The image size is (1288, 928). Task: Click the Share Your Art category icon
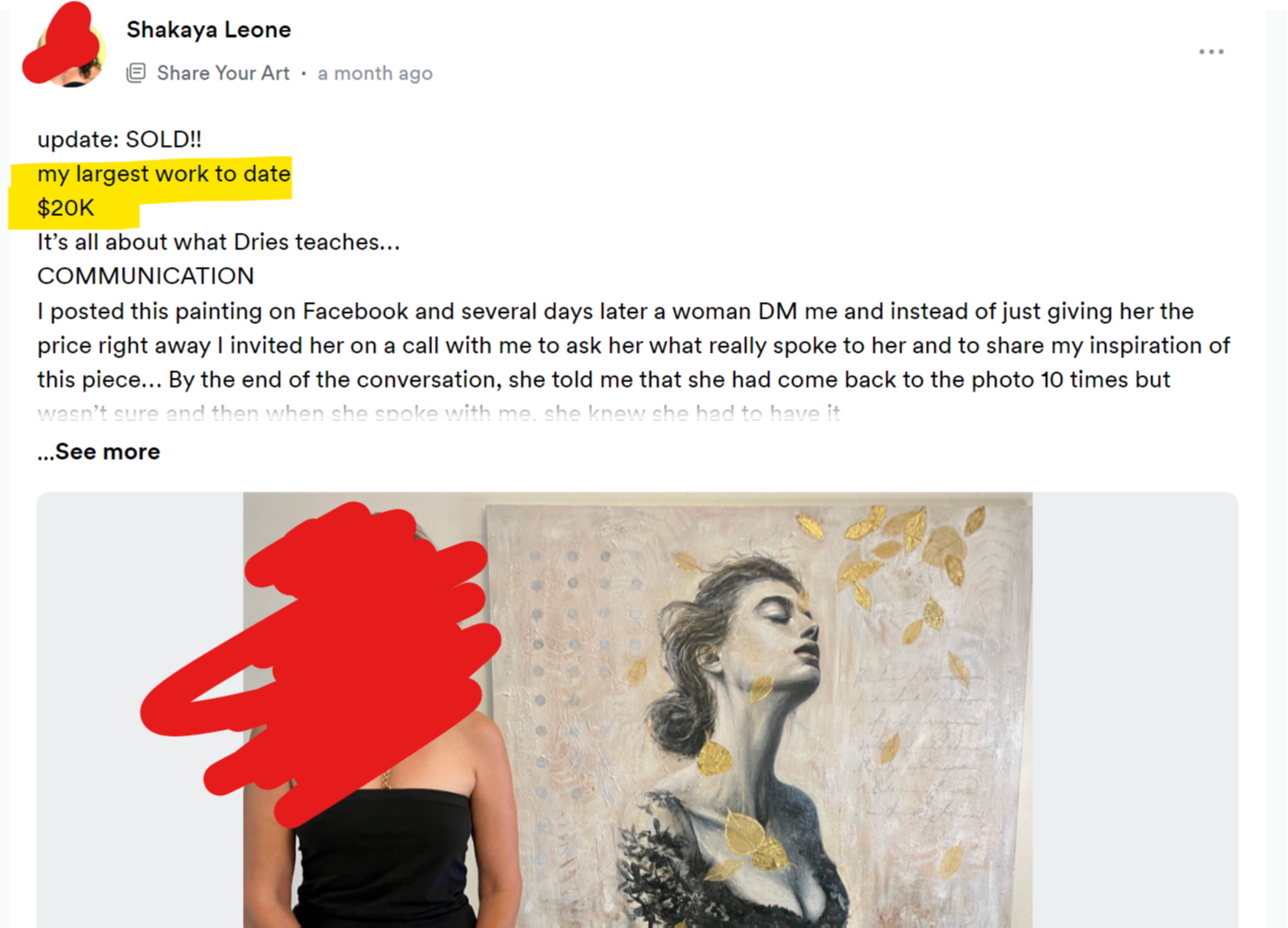coord(136,73)
